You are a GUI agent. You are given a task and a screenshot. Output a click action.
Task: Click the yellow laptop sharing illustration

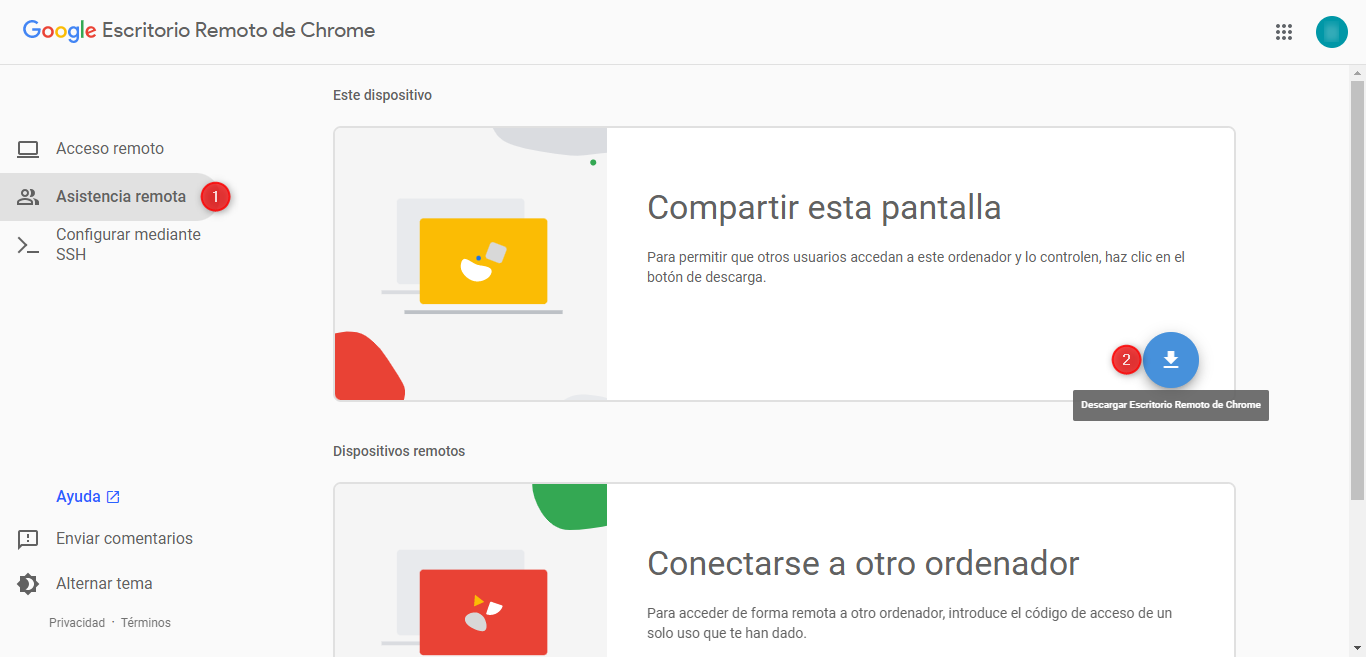click(483, 261)
